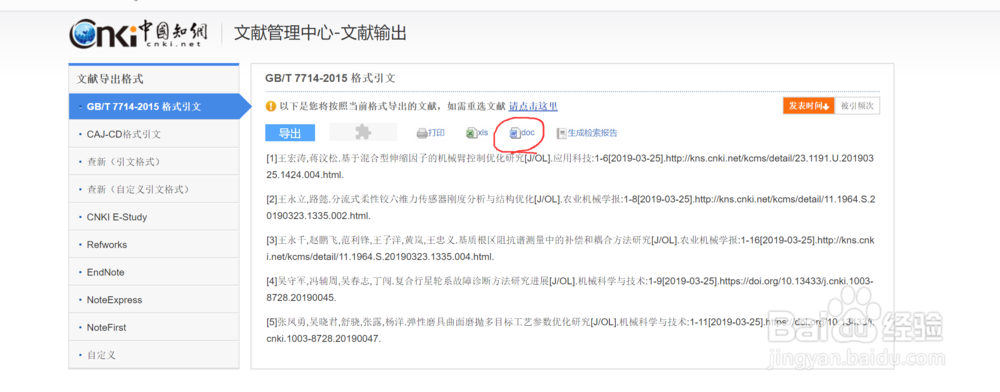1000x392 pixels.
Task: Choose CNKI E-Study export format
Action: pos(154,217)
